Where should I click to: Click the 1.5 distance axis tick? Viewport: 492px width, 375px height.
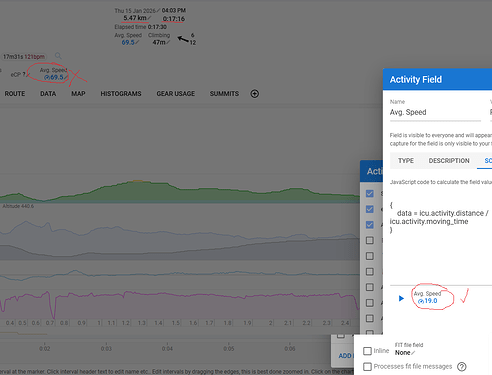click(x=176, y=323)
